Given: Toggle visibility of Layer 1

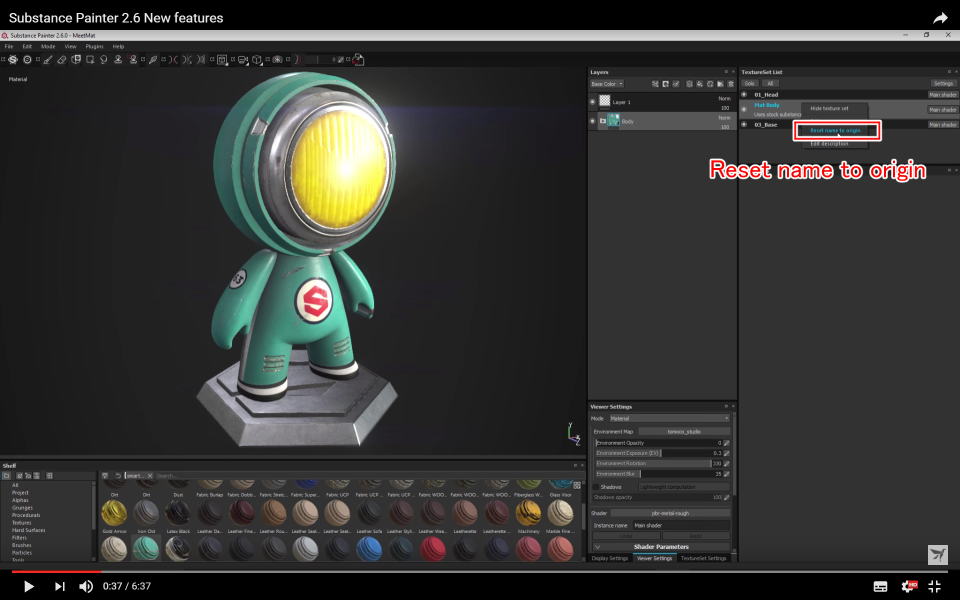Looking at the screenshot, I should (x=592, y=102).
